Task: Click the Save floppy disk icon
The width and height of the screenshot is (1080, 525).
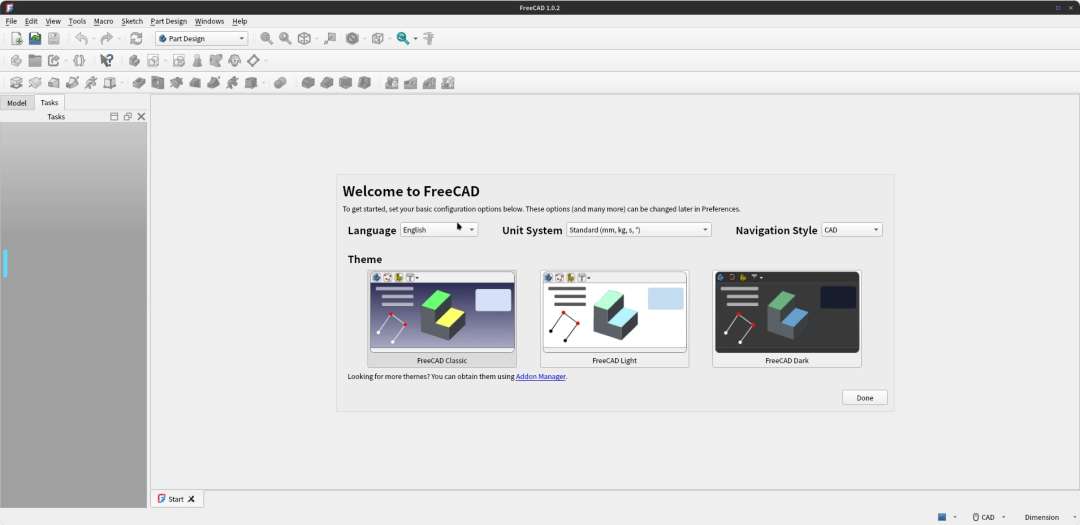Action: tap(54, 39)
